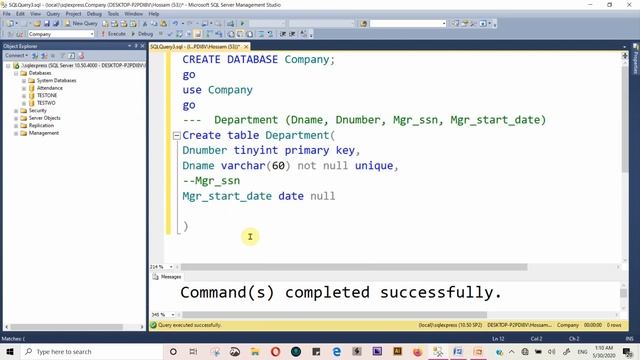Collapse the Create table code block

[176, 136]
